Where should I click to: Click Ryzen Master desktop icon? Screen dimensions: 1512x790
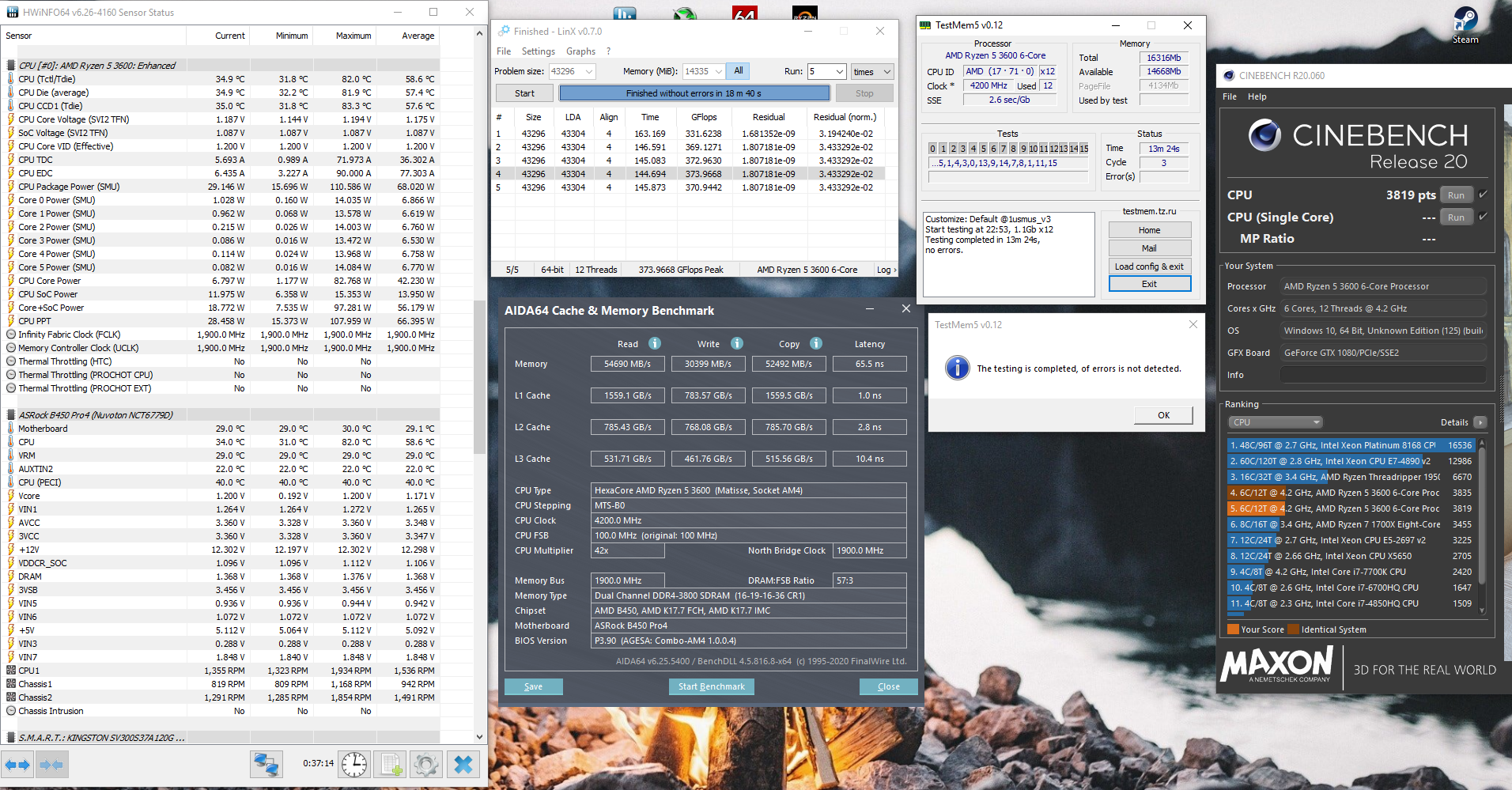[805, 13]
